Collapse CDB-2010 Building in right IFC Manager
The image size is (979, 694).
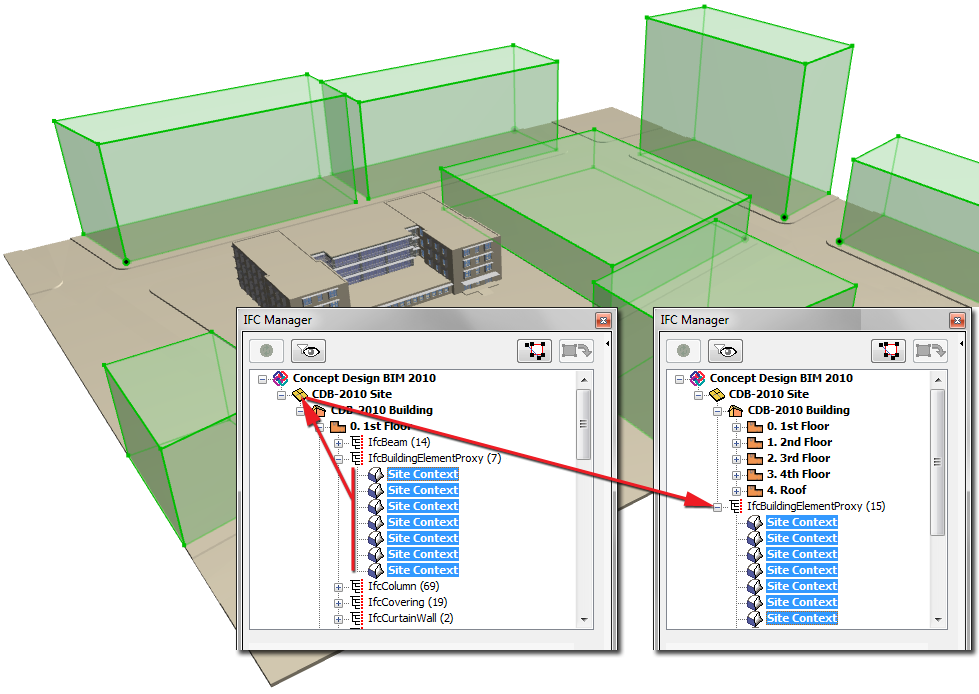[717, 411]
